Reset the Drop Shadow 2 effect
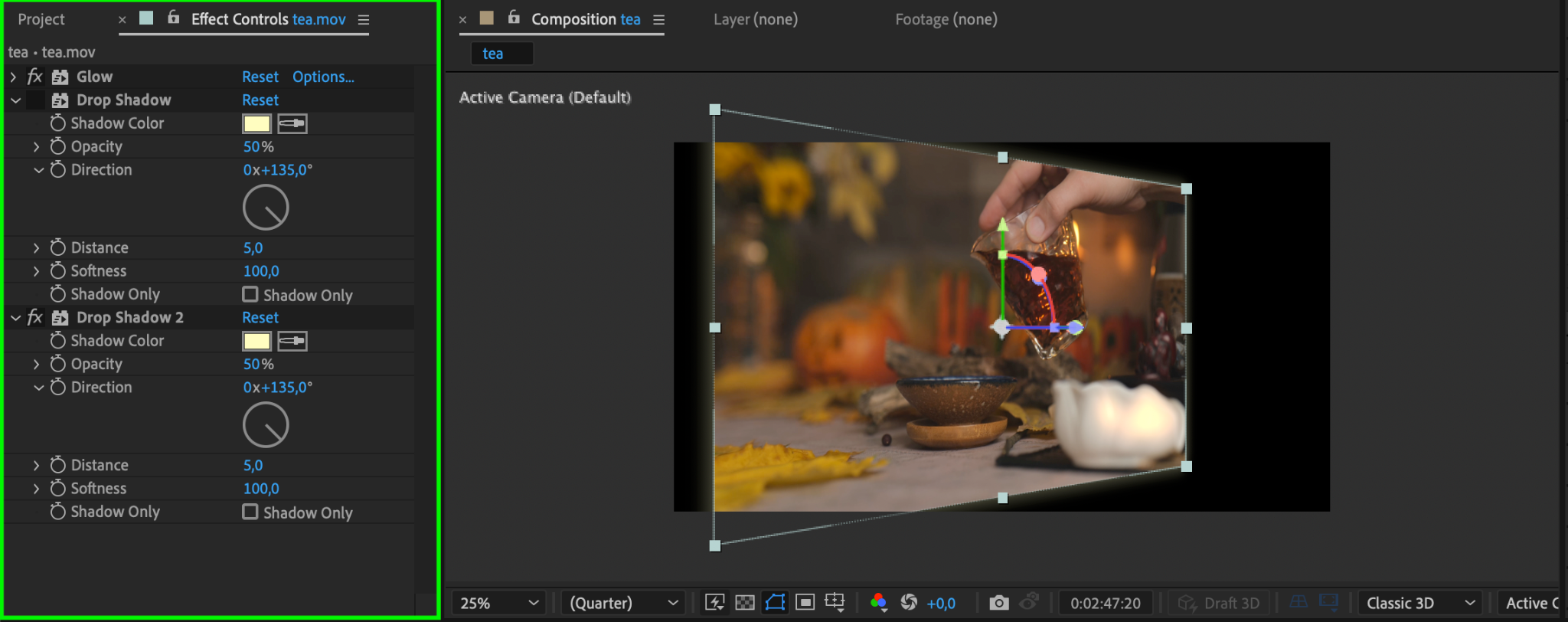This screenshot has width=1568, height=622. [260, 317]
